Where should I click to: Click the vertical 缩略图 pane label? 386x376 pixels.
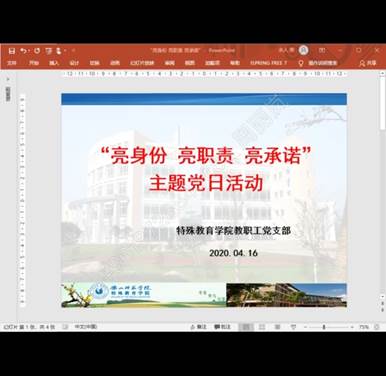click(x=8, y=94)
